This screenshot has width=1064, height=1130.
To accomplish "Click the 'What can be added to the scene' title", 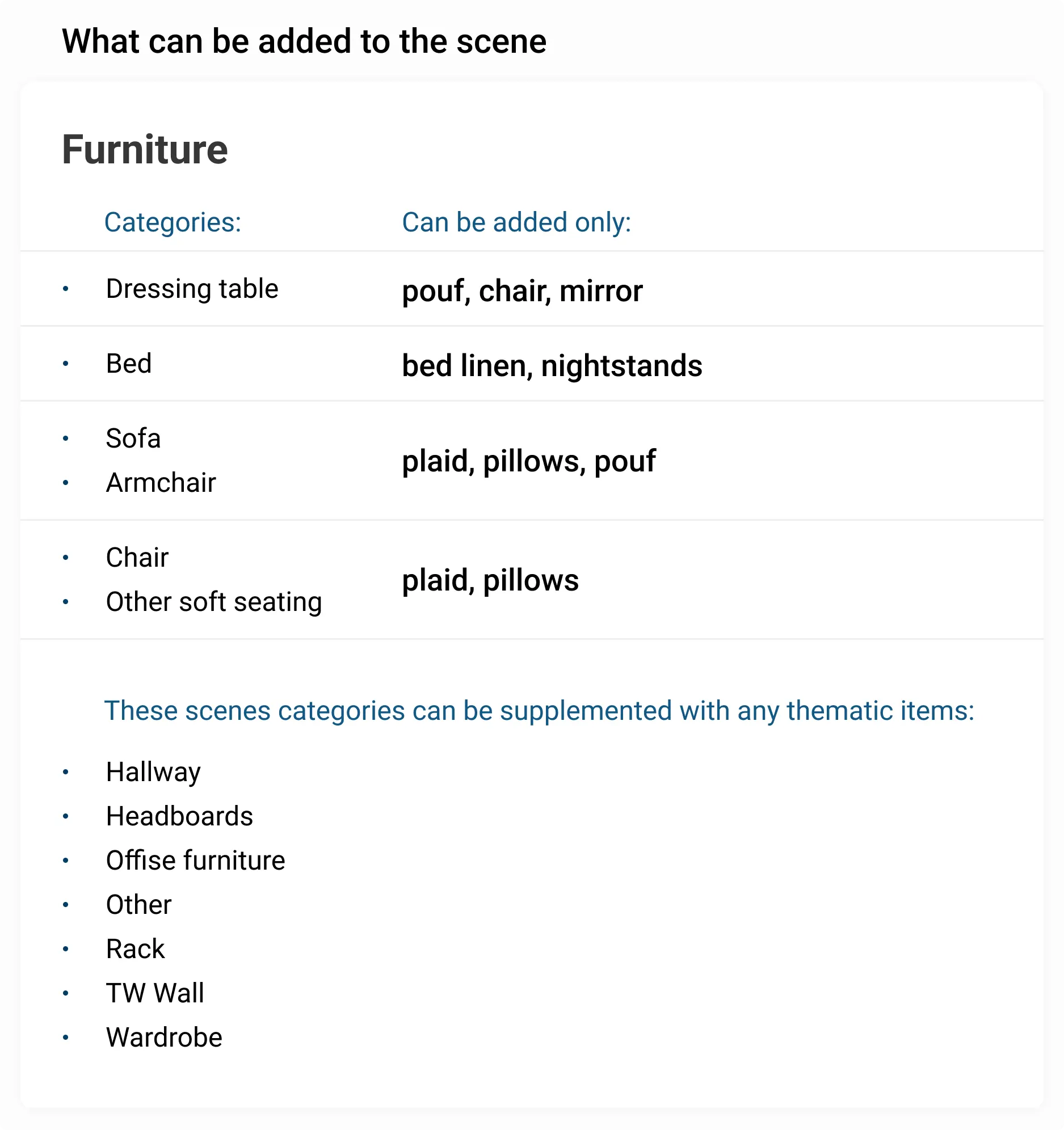I will tap(304, 41).
